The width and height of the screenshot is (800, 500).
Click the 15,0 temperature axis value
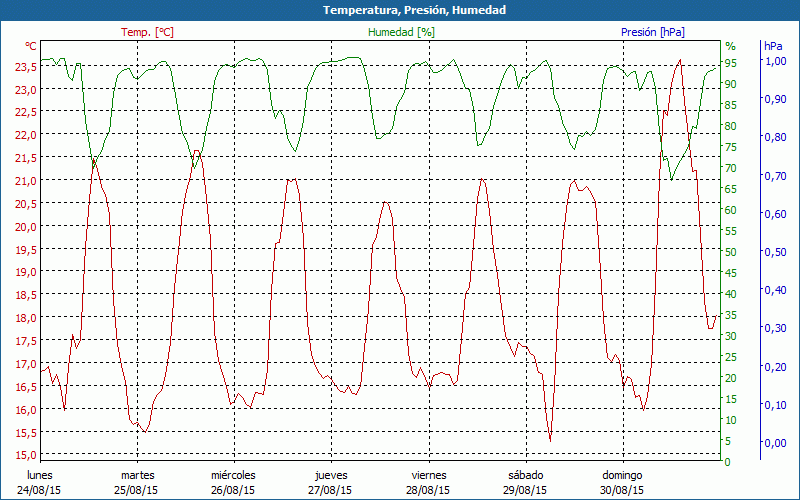point(27,455)
